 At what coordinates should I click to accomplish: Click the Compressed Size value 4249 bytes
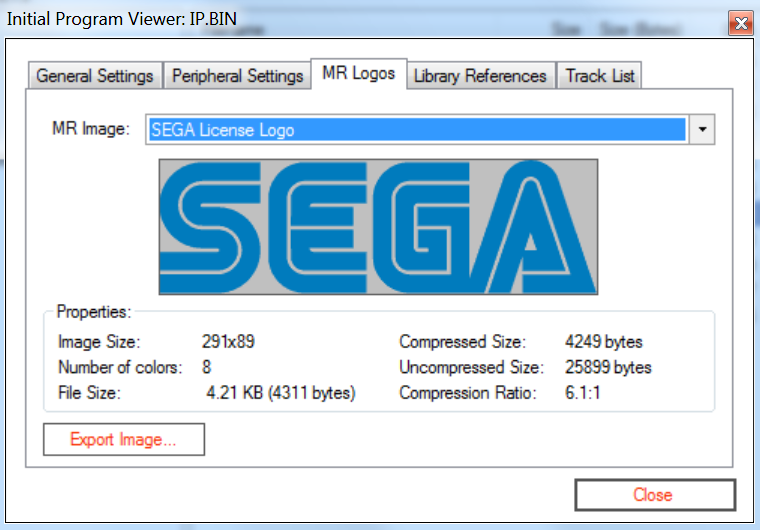[604, 342]
